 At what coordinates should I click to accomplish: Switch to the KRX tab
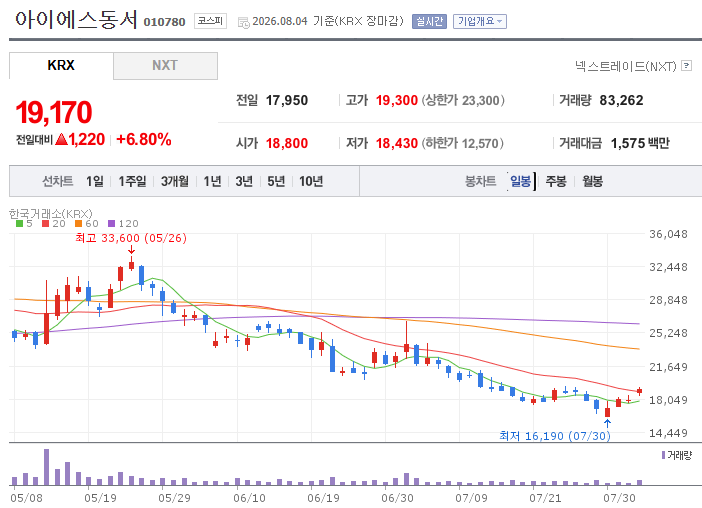(x=61, y=65)
